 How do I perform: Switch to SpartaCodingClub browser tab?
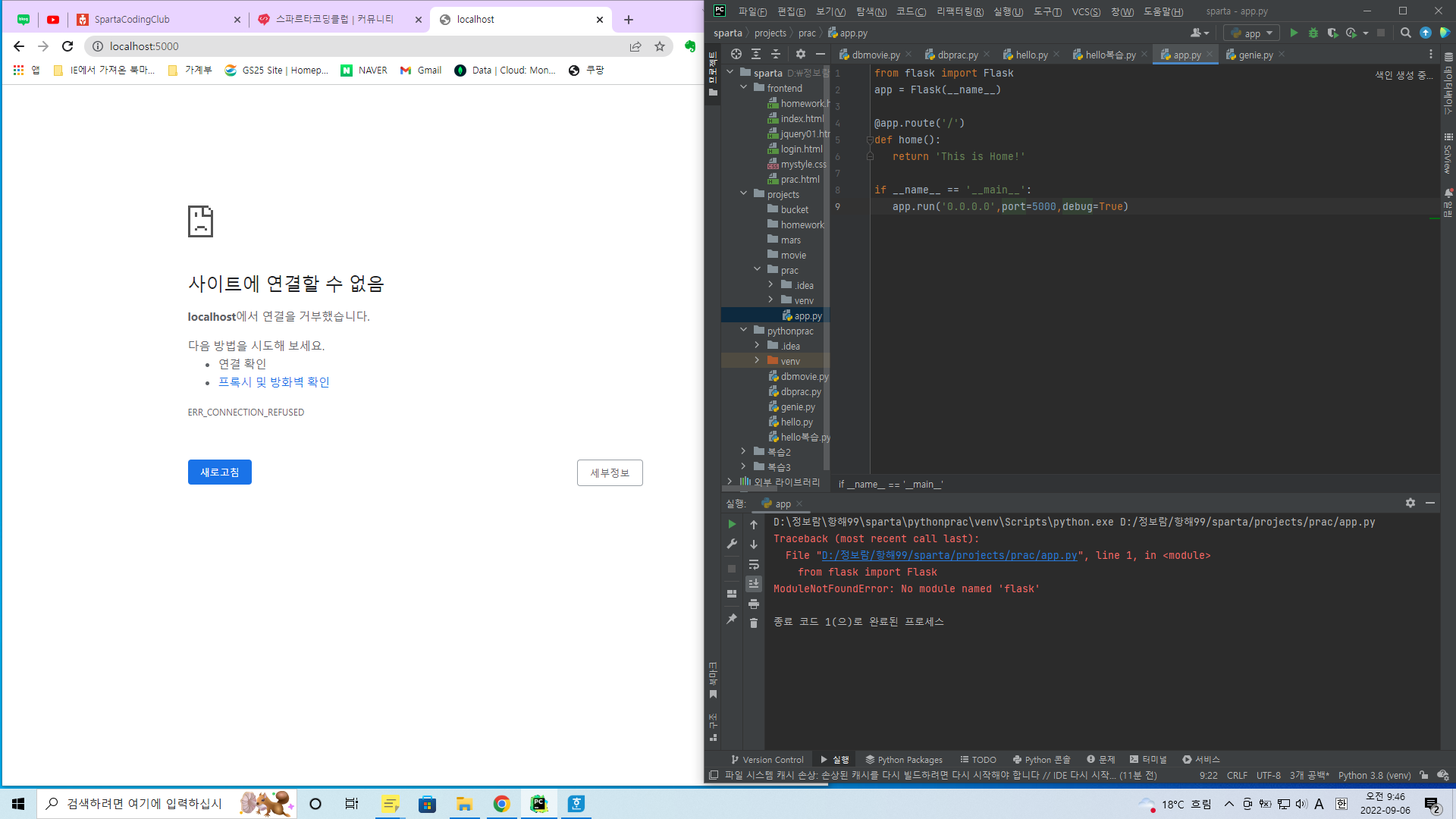click(x=159, y=20)
